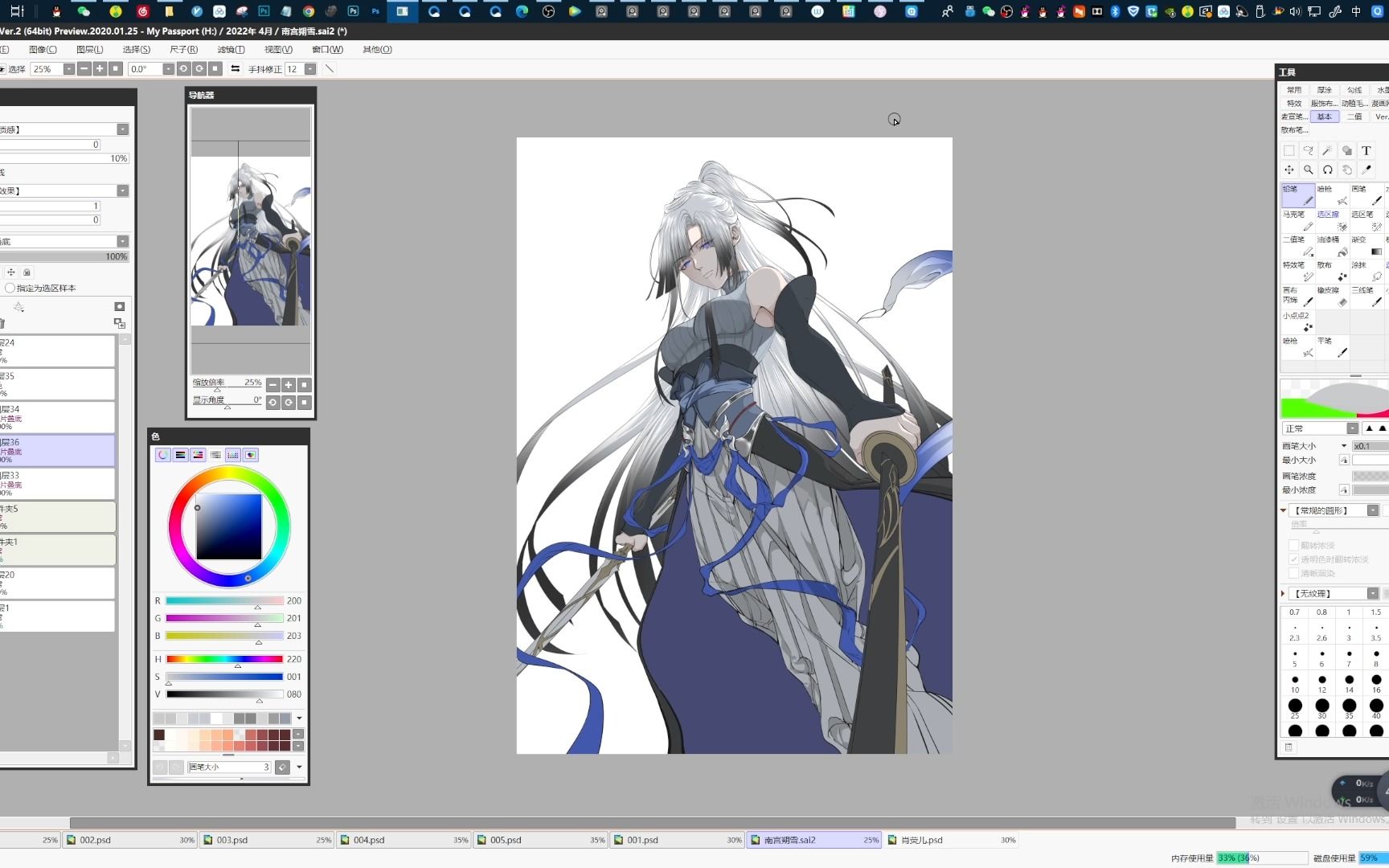The width and height of the screenshot is (1389, 868).
Task: Toggle the HSV slider display
Action: (199, 455)
